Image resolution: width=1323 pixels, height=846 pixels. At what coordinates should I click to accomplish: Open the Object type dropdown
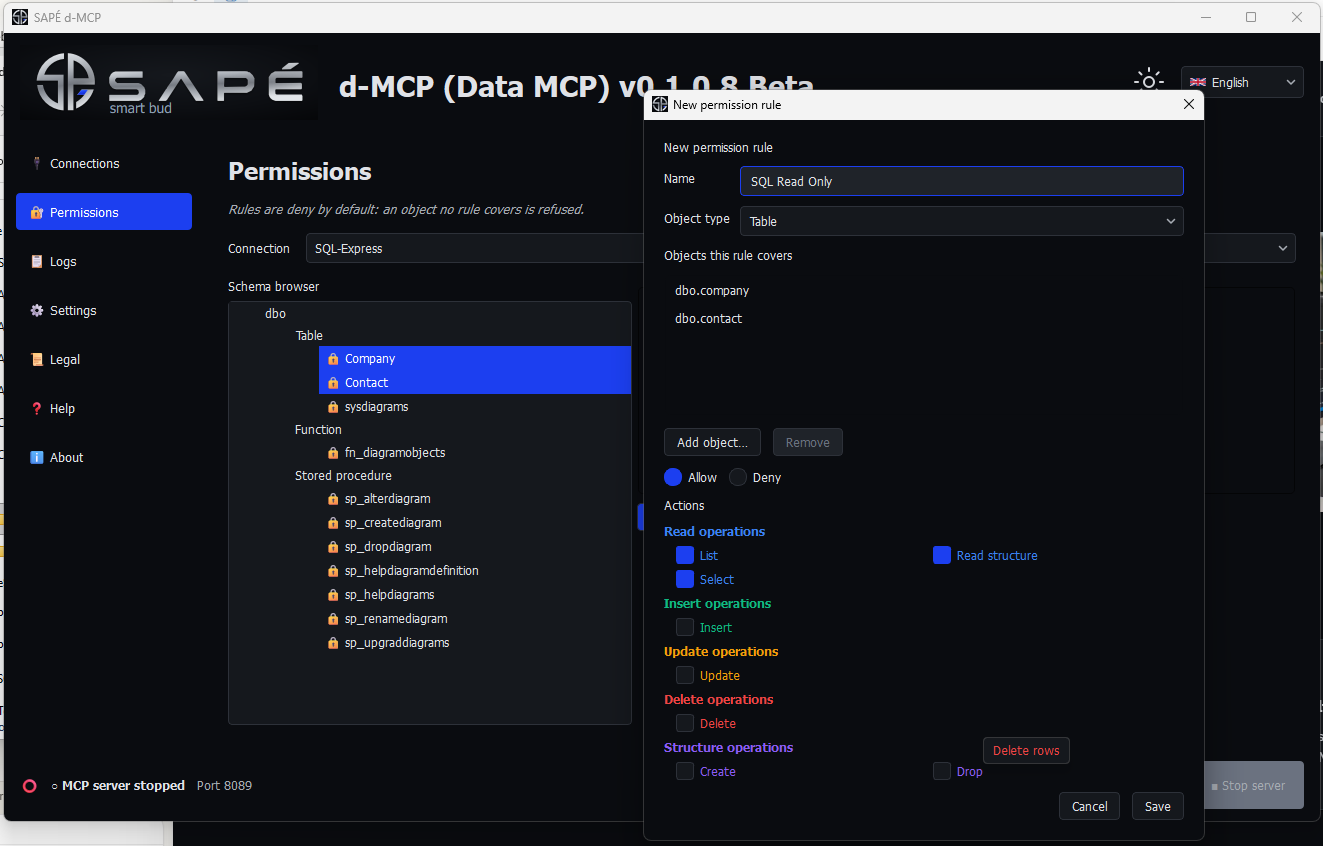[962, 221]
